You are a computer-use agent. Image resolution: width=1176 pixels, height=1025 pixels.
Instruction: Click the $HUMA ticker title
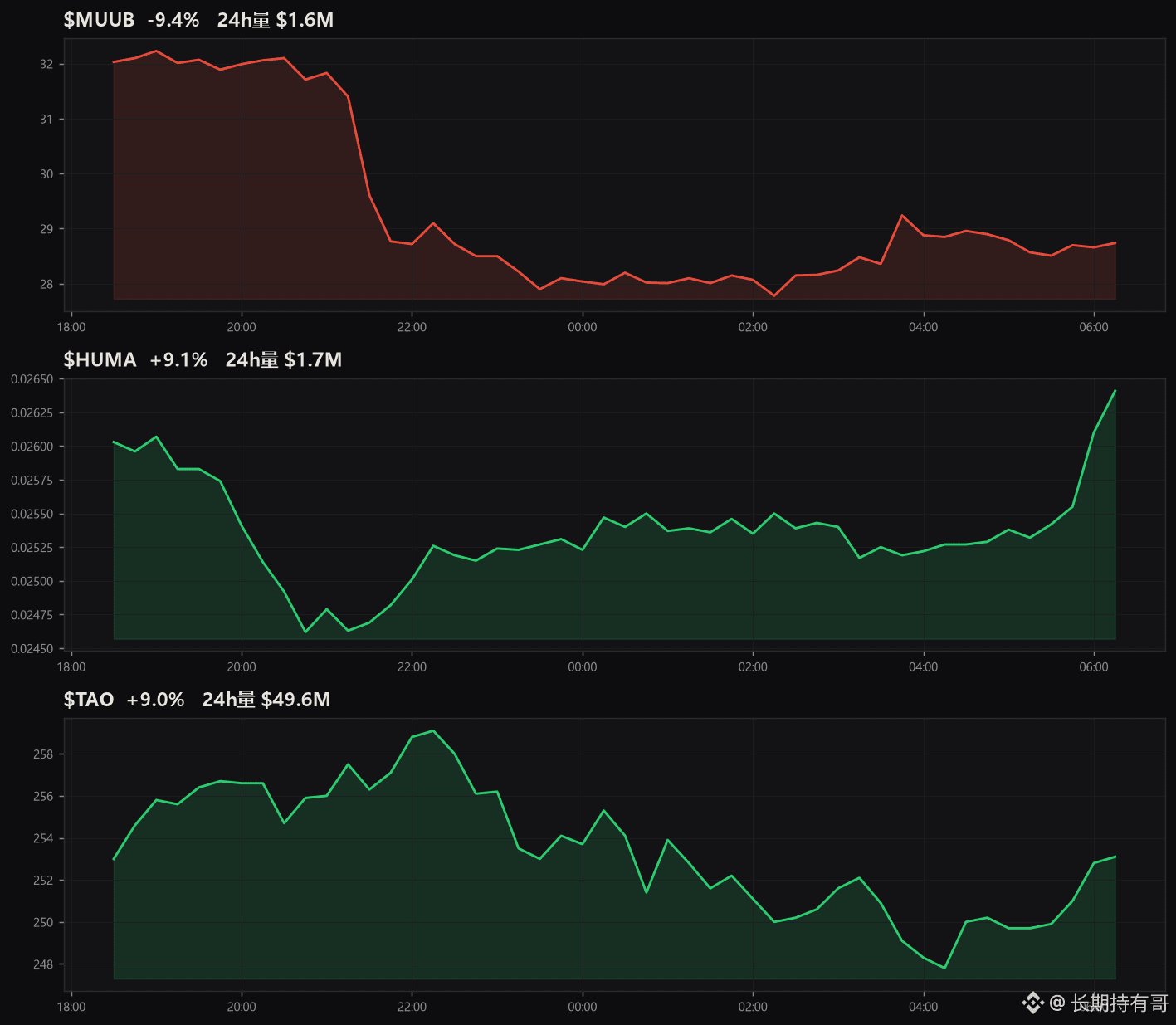click(100, 359)
